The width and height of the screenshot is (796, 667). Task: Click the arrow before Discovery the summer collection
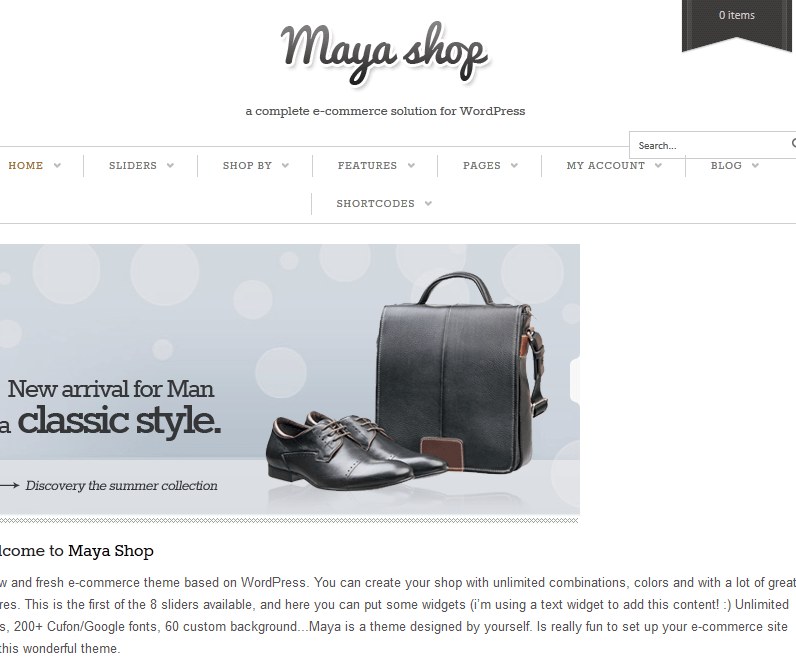click(x=10, y=486)
